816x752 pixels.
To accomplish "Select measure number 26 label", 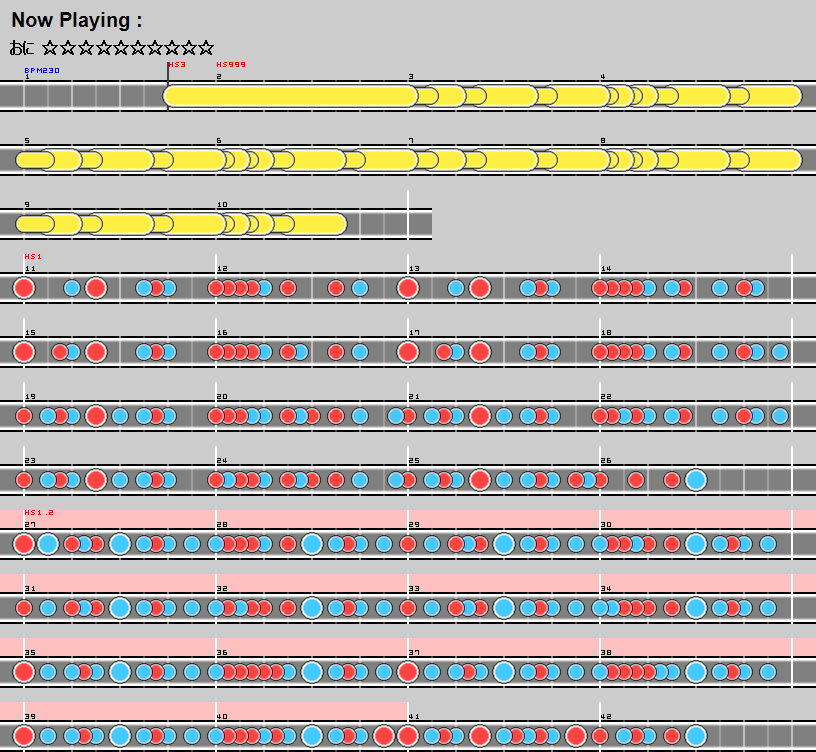I will (x=606, y=461).
